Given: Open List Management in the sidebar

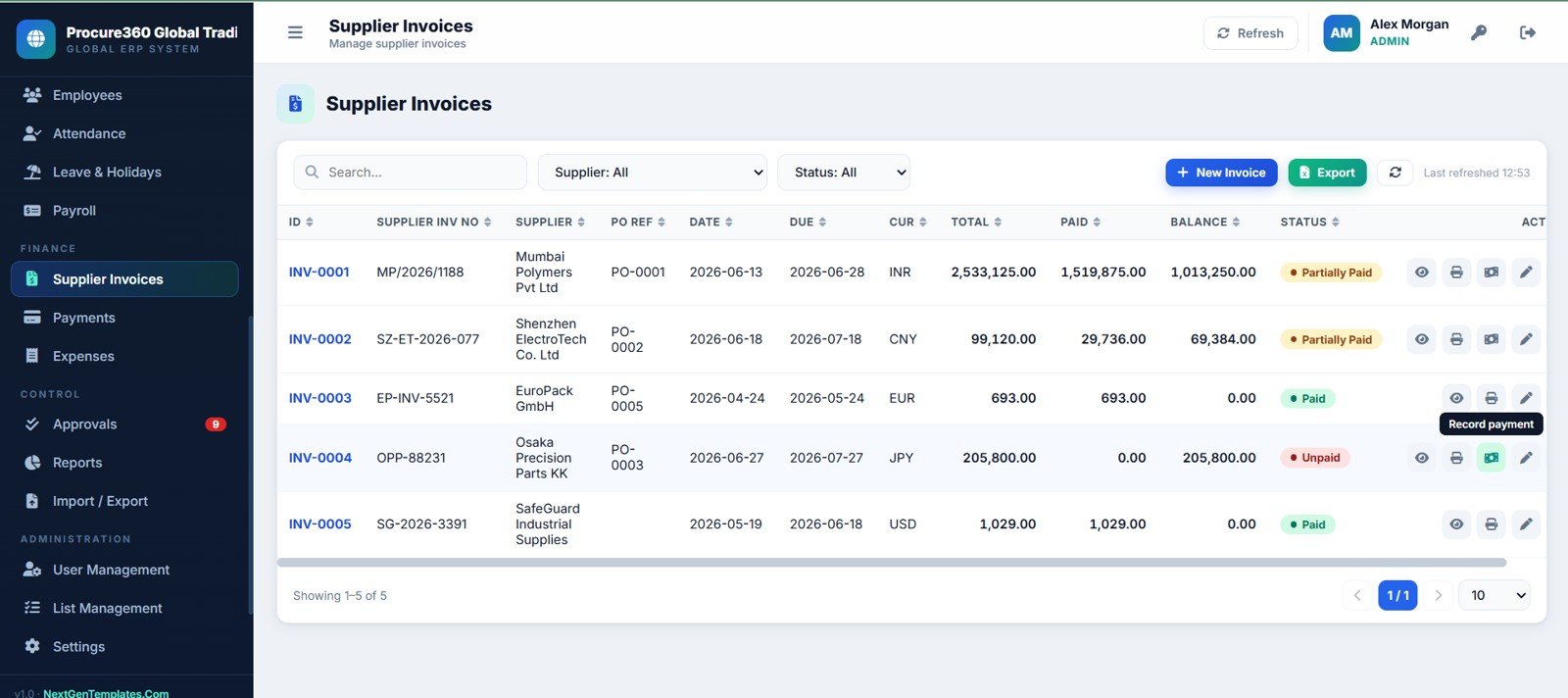Looking at the screenshot, I should 124,608.
